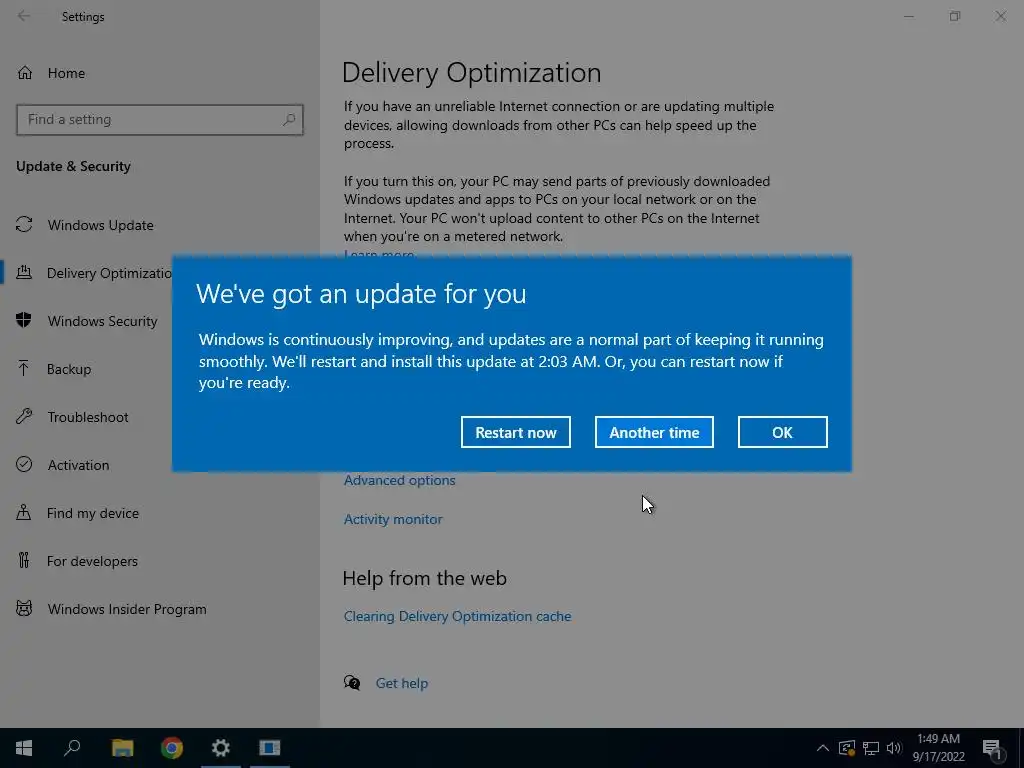
Task: Open the taskbar clock showing 1:49 AM
Action: pos(938,748)
